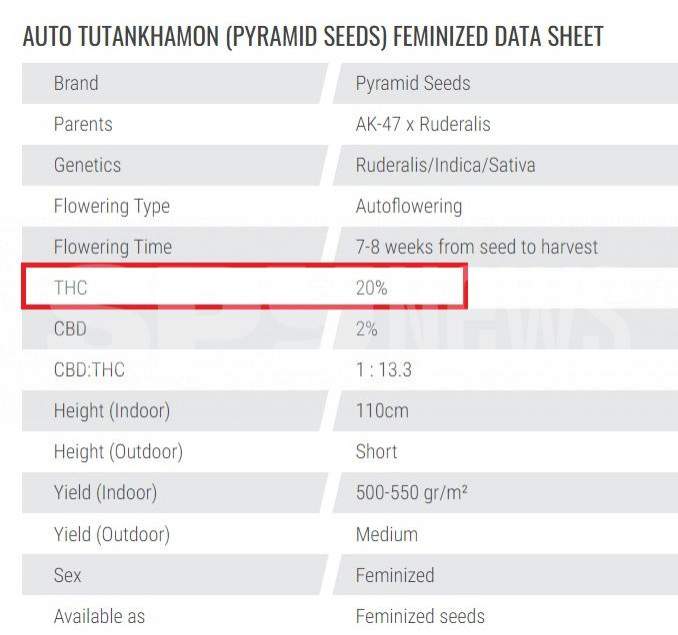Click the 7-8 weeks flowering time value

click(x=477, y=247)
